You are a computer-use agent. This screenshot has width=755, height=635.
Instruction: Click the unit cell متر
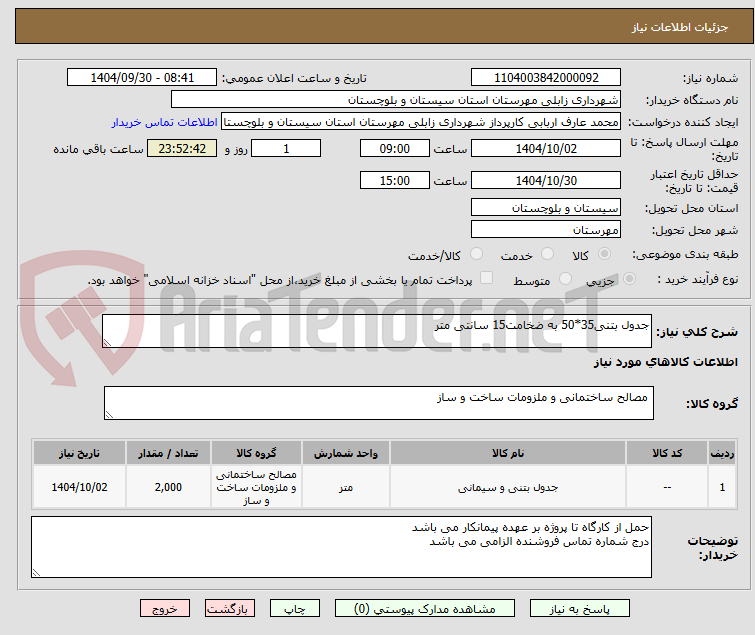pyautogui.click(x=346, y=487)
